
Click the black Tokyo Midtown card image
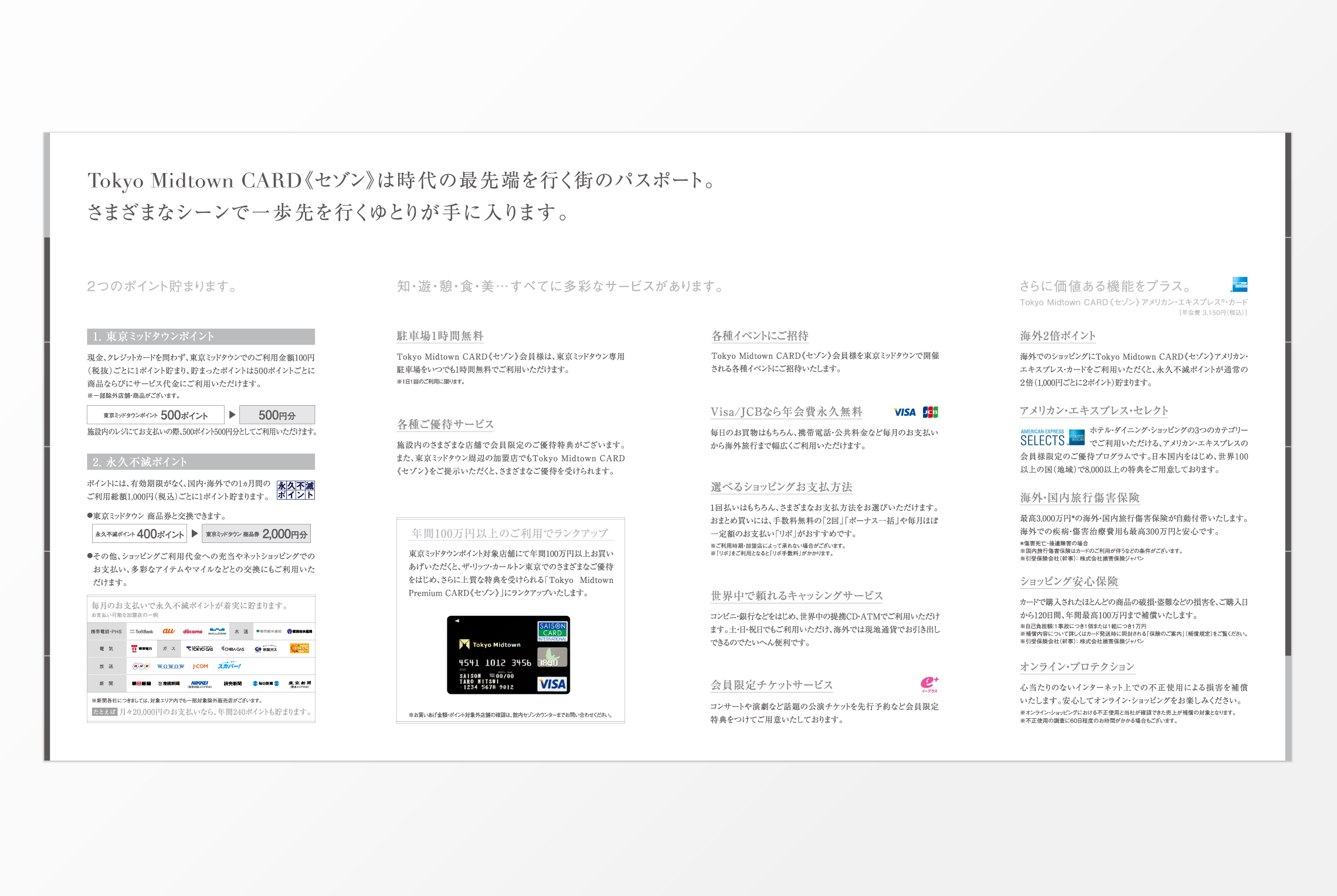508,655
